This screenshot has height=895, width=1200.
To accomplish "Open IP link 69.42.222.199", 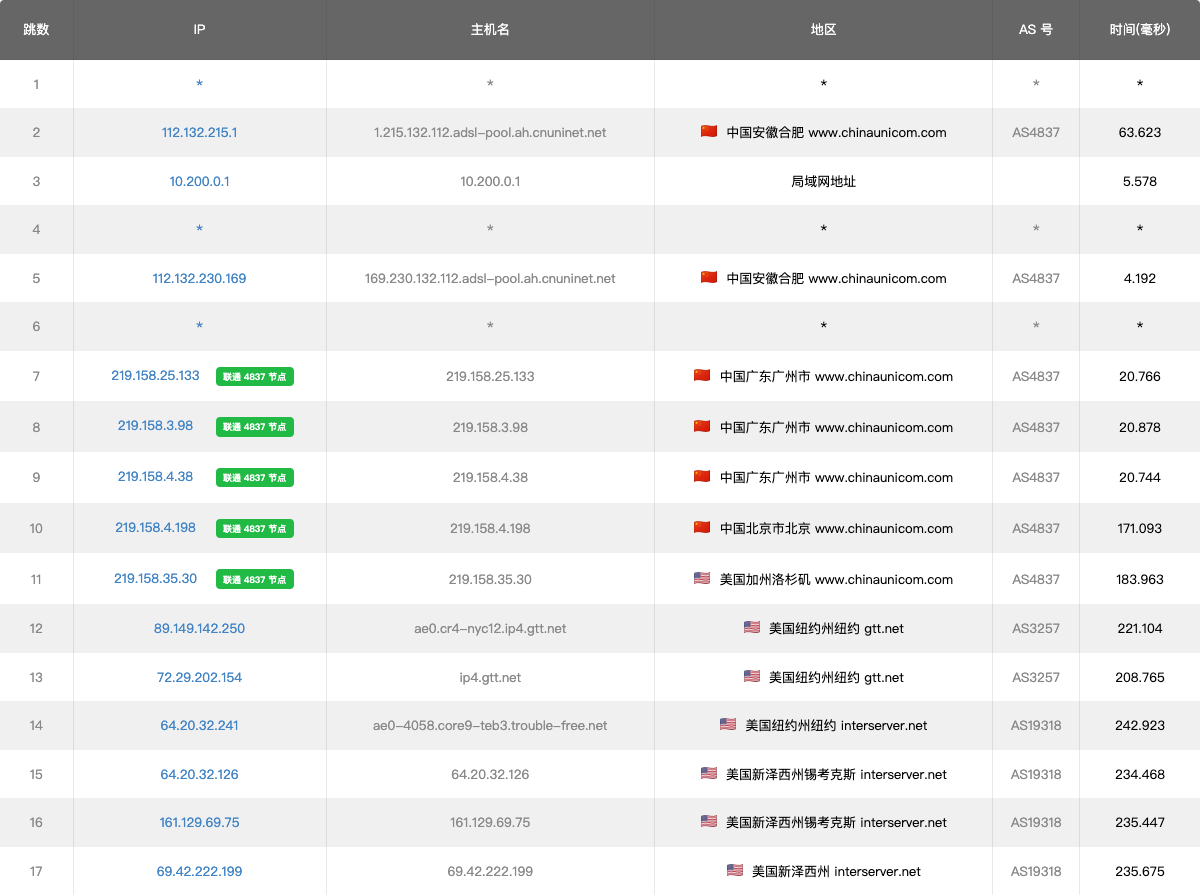I will tap(199, 871).
